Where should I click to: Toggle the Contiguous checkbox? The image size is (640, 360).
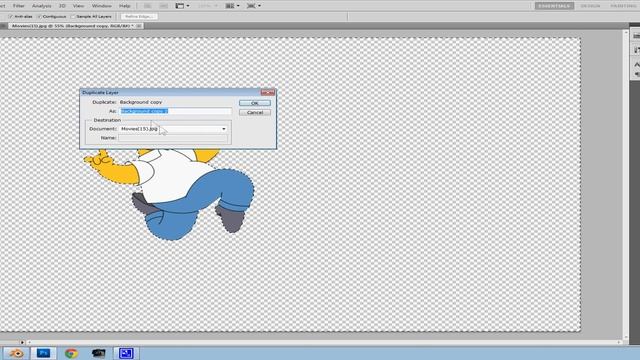[x=40, y=17]
